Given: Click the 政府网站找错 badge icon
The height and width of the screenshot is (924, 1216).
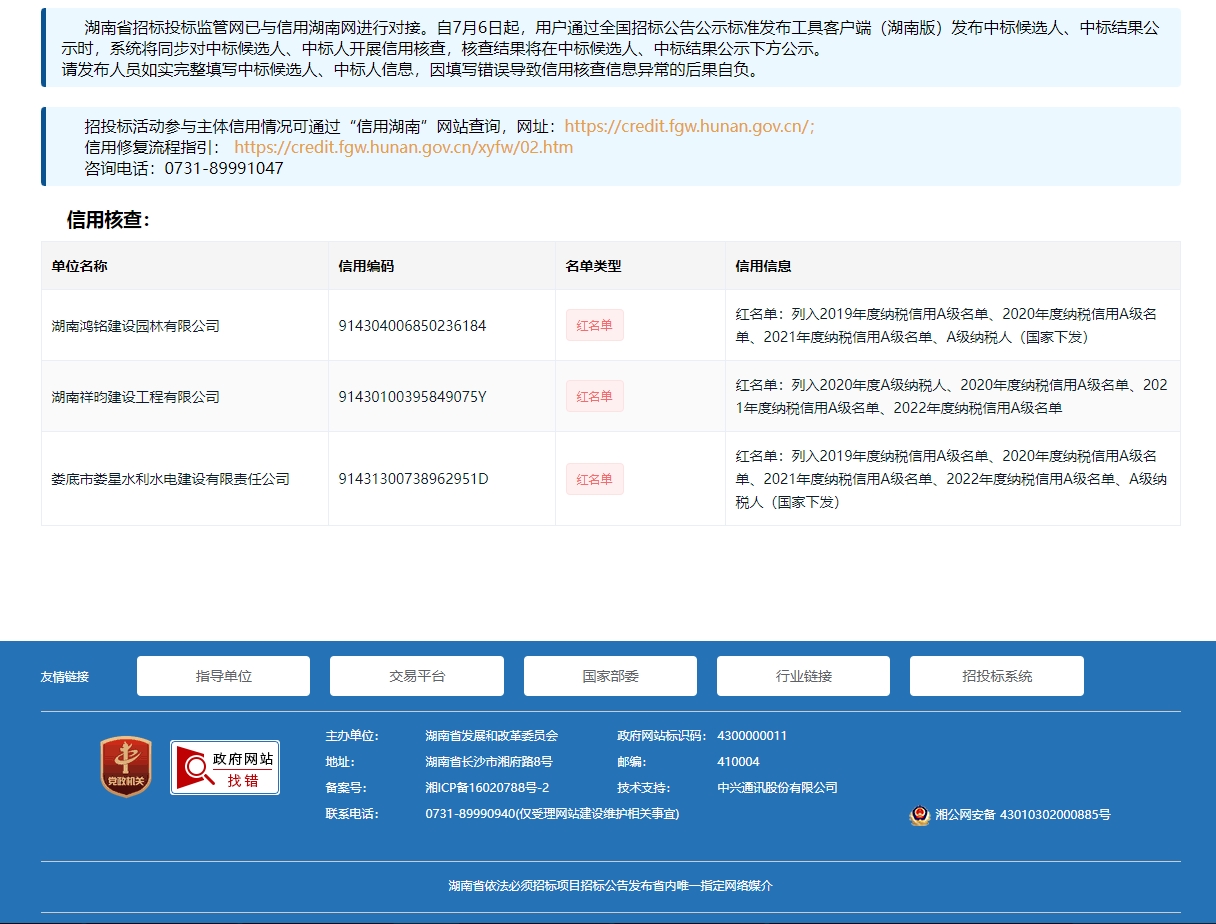Looking at the screenshot, I should click(x=224, y=767).
